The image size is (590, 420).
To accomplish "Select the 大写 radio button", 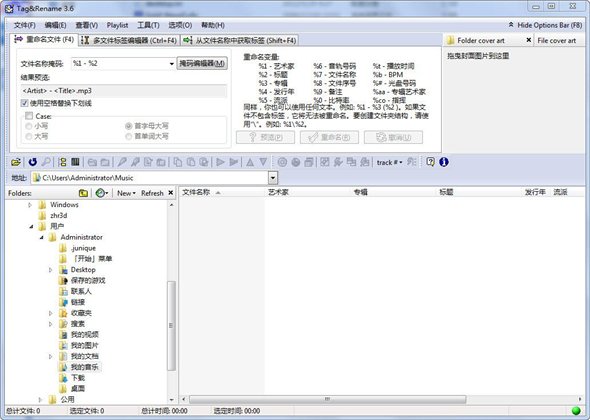I will (x=29, y=136).
